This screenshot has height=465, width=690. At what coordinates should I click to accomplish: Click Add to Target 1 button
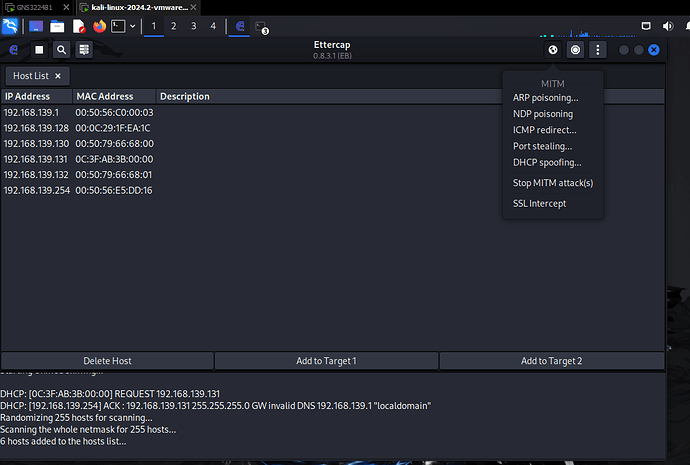[x=326, y=361]
